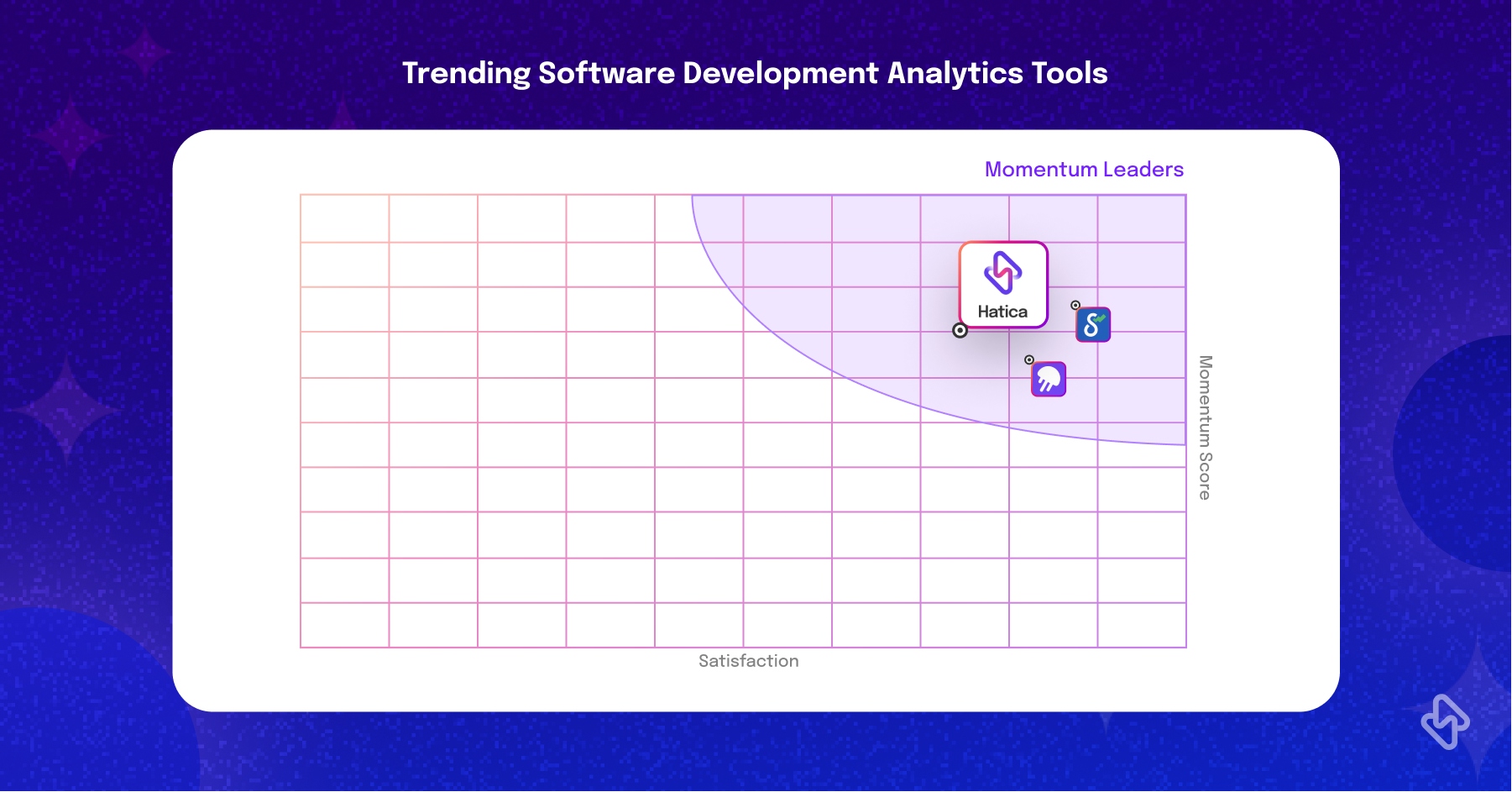
Task: Click the dark blue circle on the right edge
Action: pos(1453,454)
